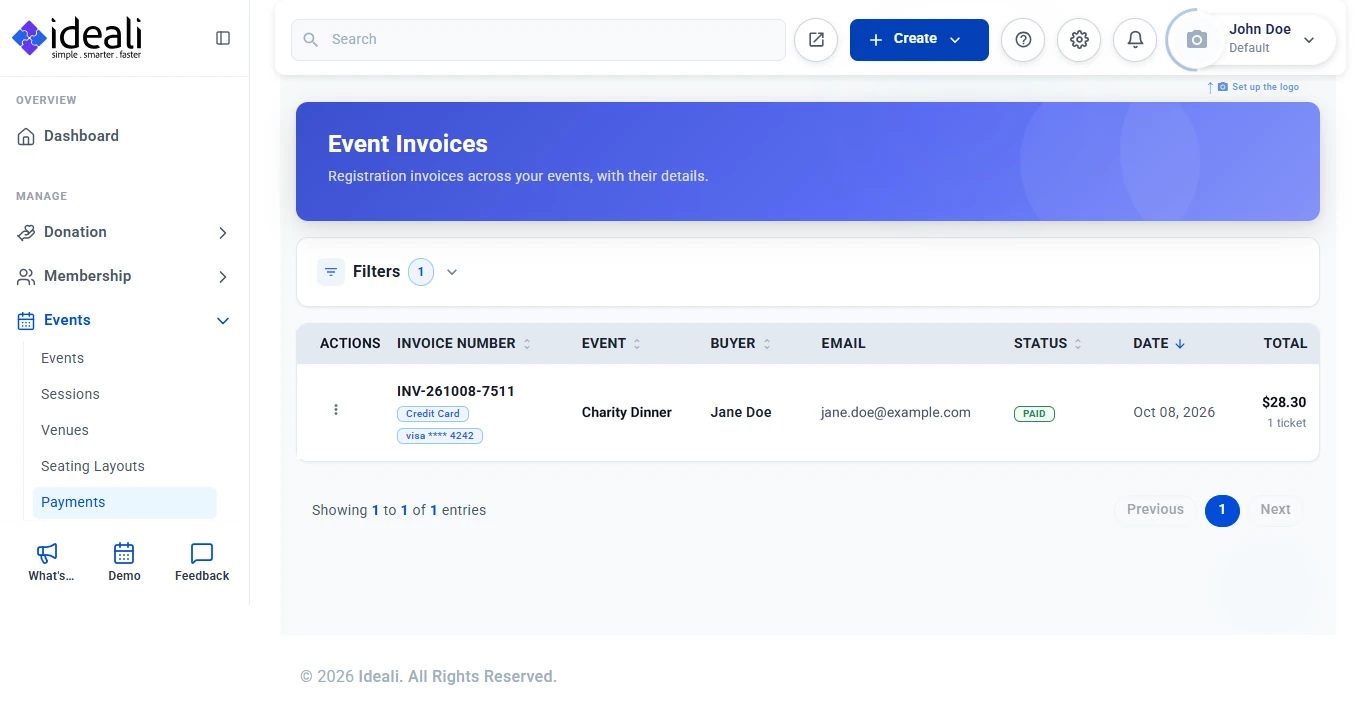
Task: Collapse the sidebar with the panel icon
Action: point(223,38)
